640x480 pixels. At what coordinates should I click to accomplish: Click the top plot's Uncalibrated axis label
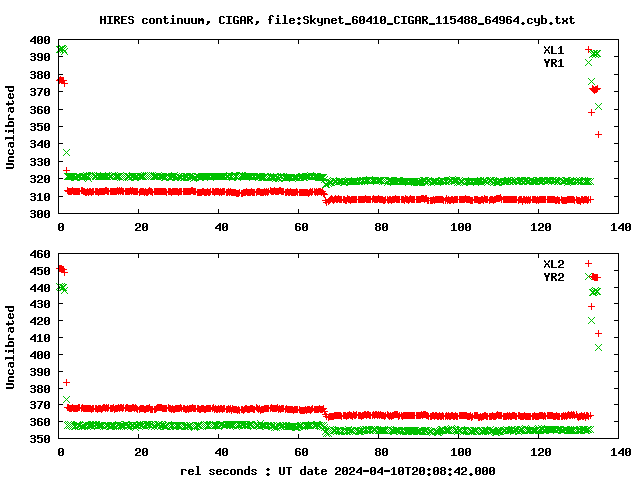(x=10, y=127)
